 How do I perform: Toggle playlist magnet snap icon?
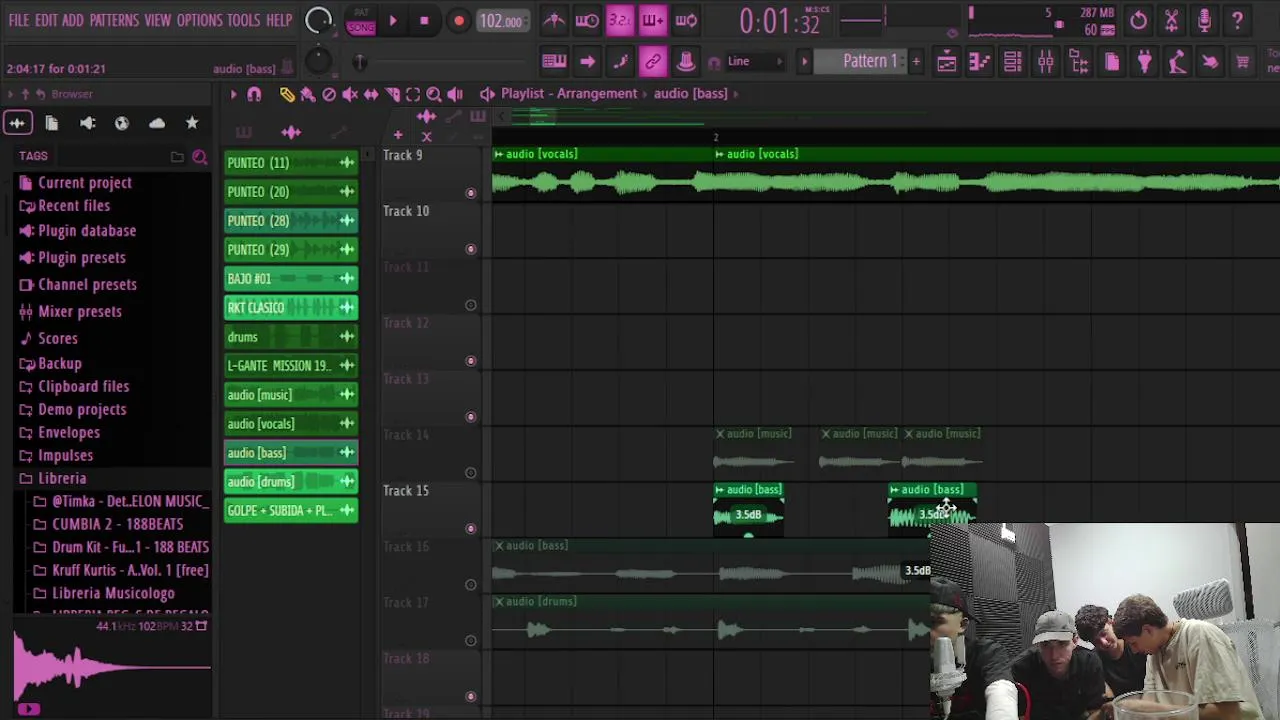point(254,94)
